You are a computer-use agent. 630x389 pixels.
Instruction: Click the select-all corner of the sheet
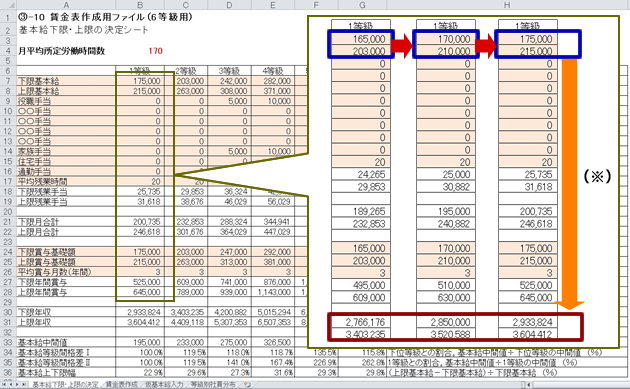8,5
